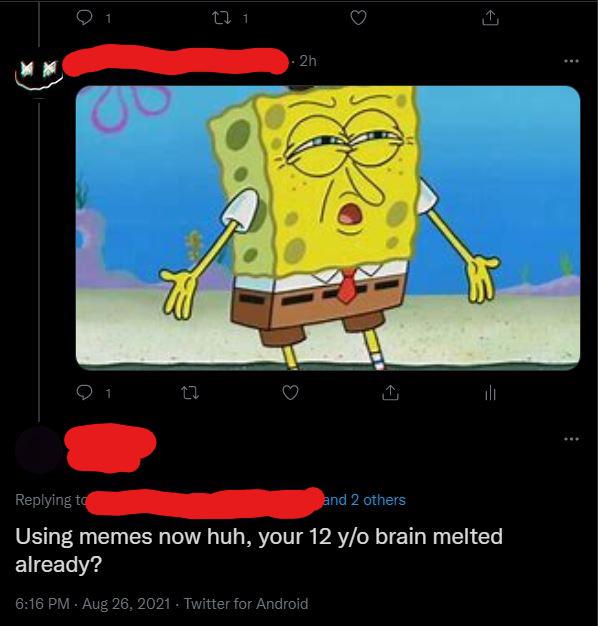Open more options dots on the main reply tweet
The width and height of the screenshot is (598, 626).
(x=571, y=439)
